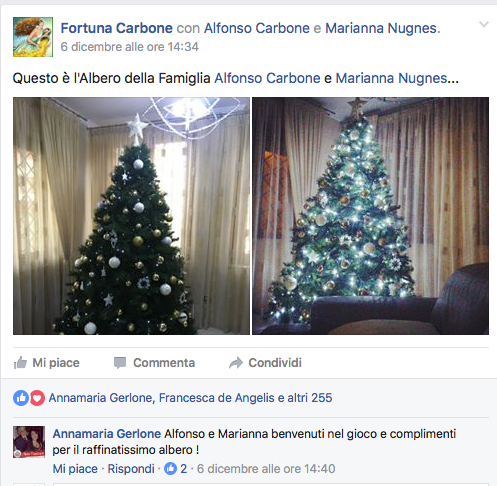This screenshot has width=497, height=486.
Task: Open Fortuna Carbone's profile name link
Action: coord(117,28)
